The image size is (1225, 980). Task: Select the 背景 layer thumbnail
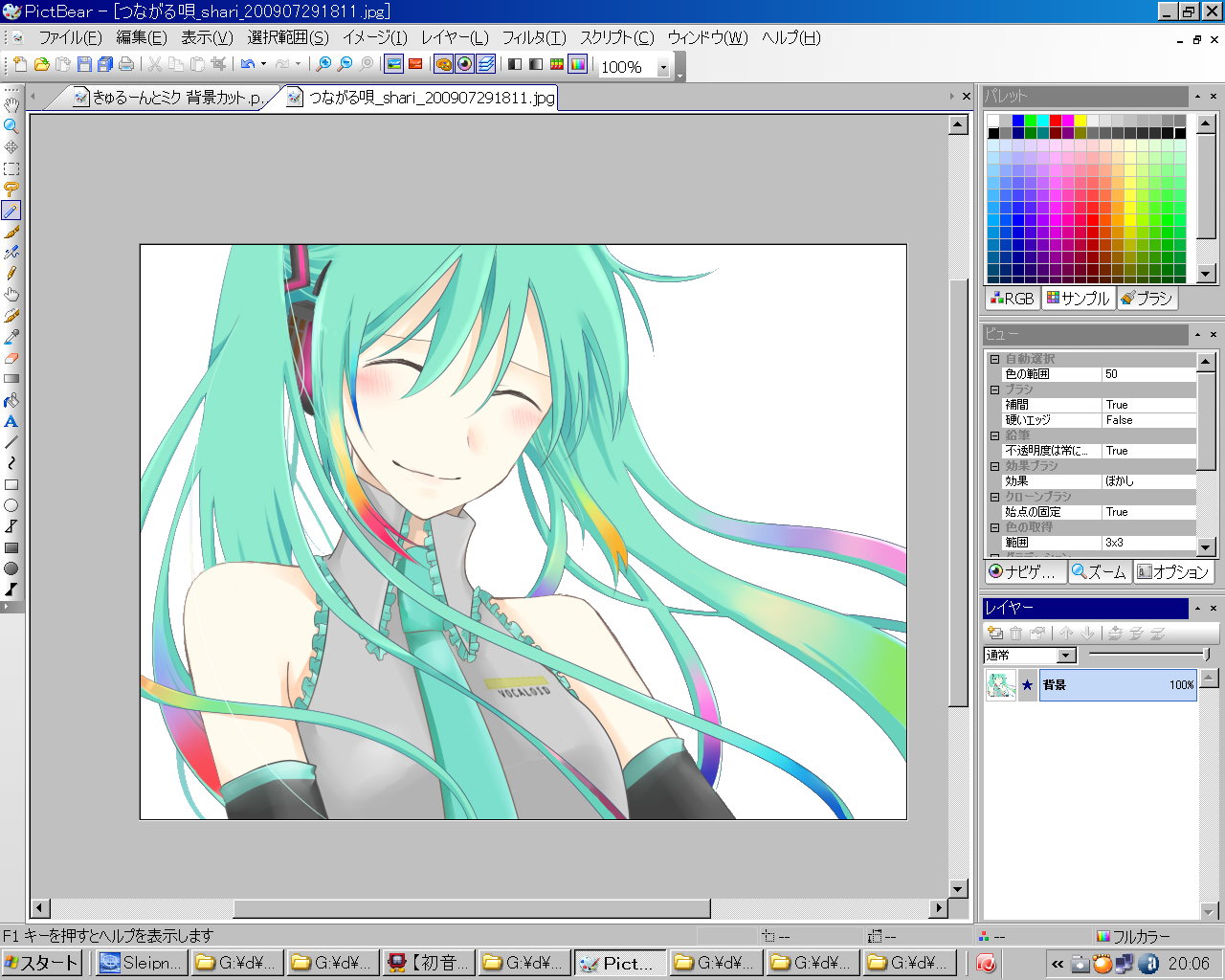tap(1001, 685)
